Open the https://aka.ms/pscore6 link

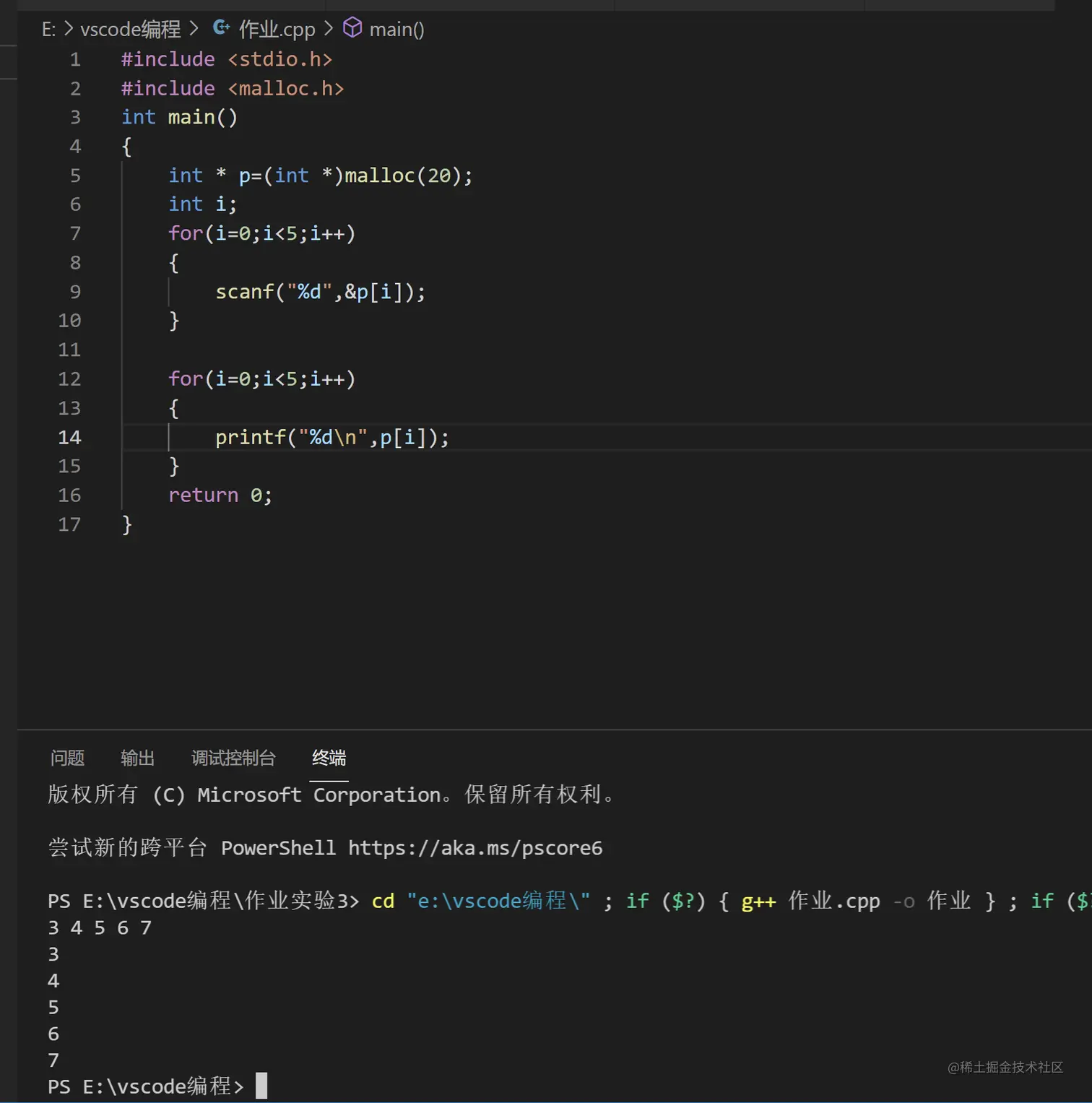(x=475, y=847)
